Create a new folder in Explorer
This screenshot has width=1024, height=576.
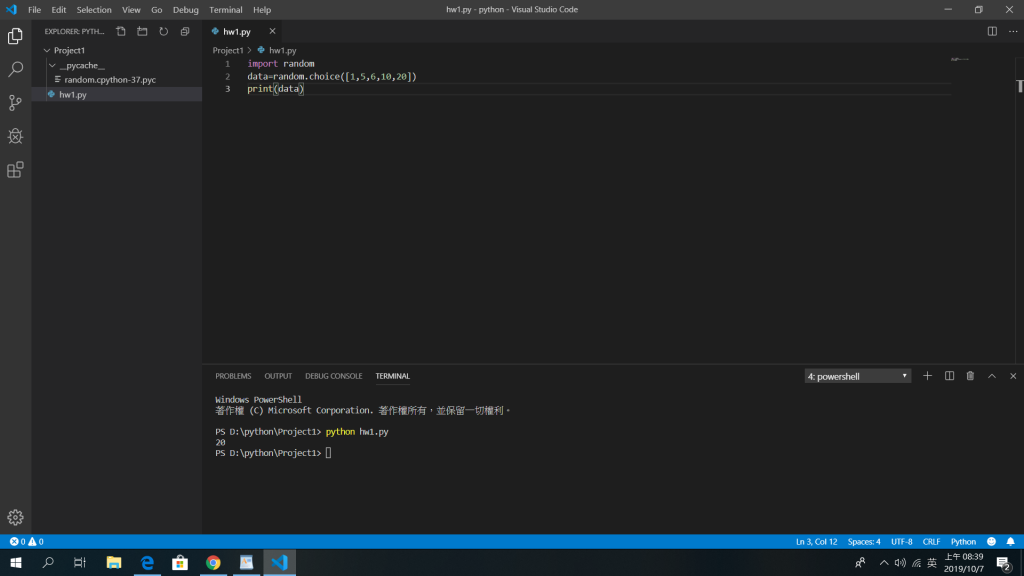pyautogui.click(x=142, y=31)
